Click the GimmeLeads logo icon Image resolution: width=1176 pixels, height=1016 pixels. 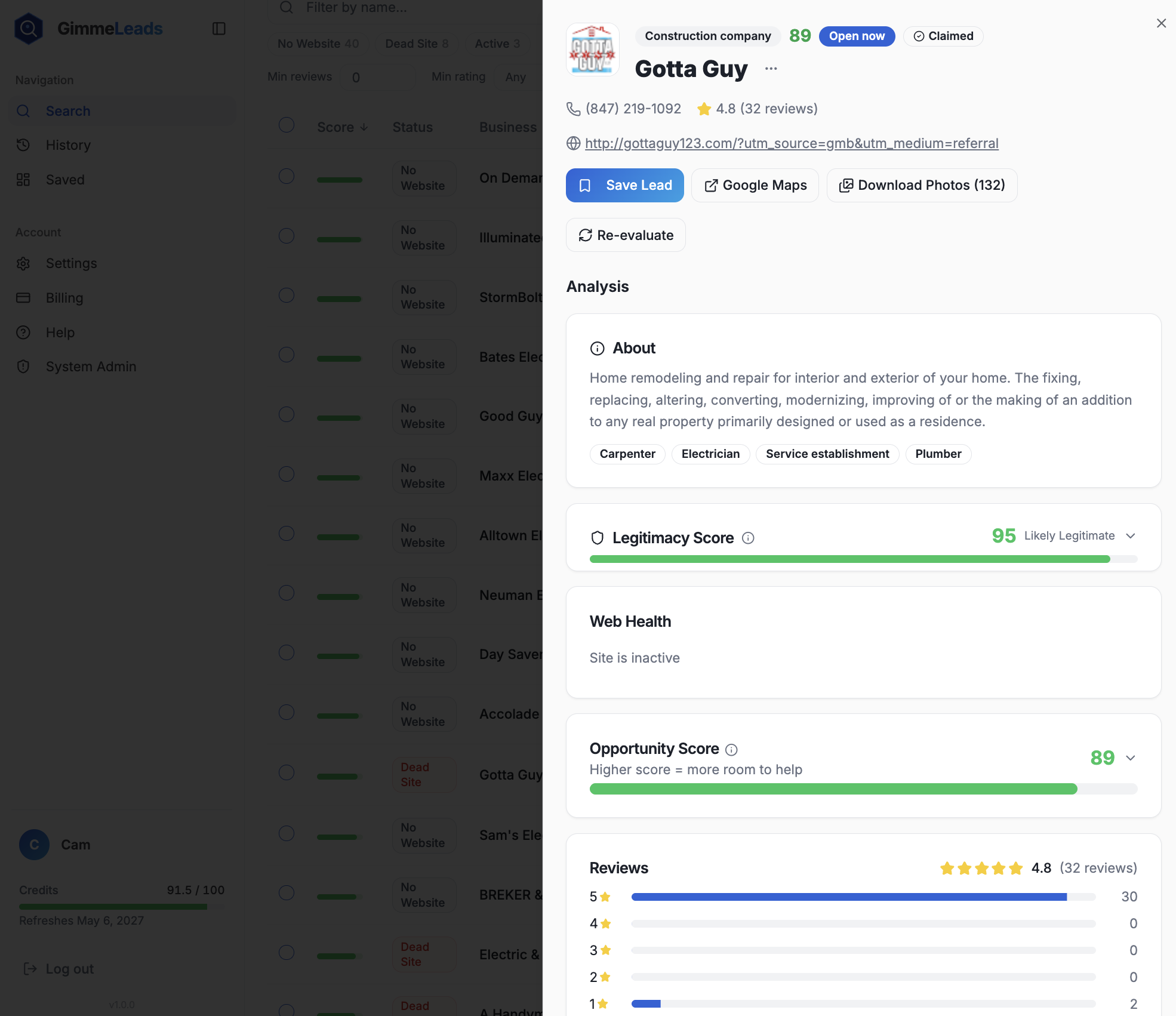point(29,28)
